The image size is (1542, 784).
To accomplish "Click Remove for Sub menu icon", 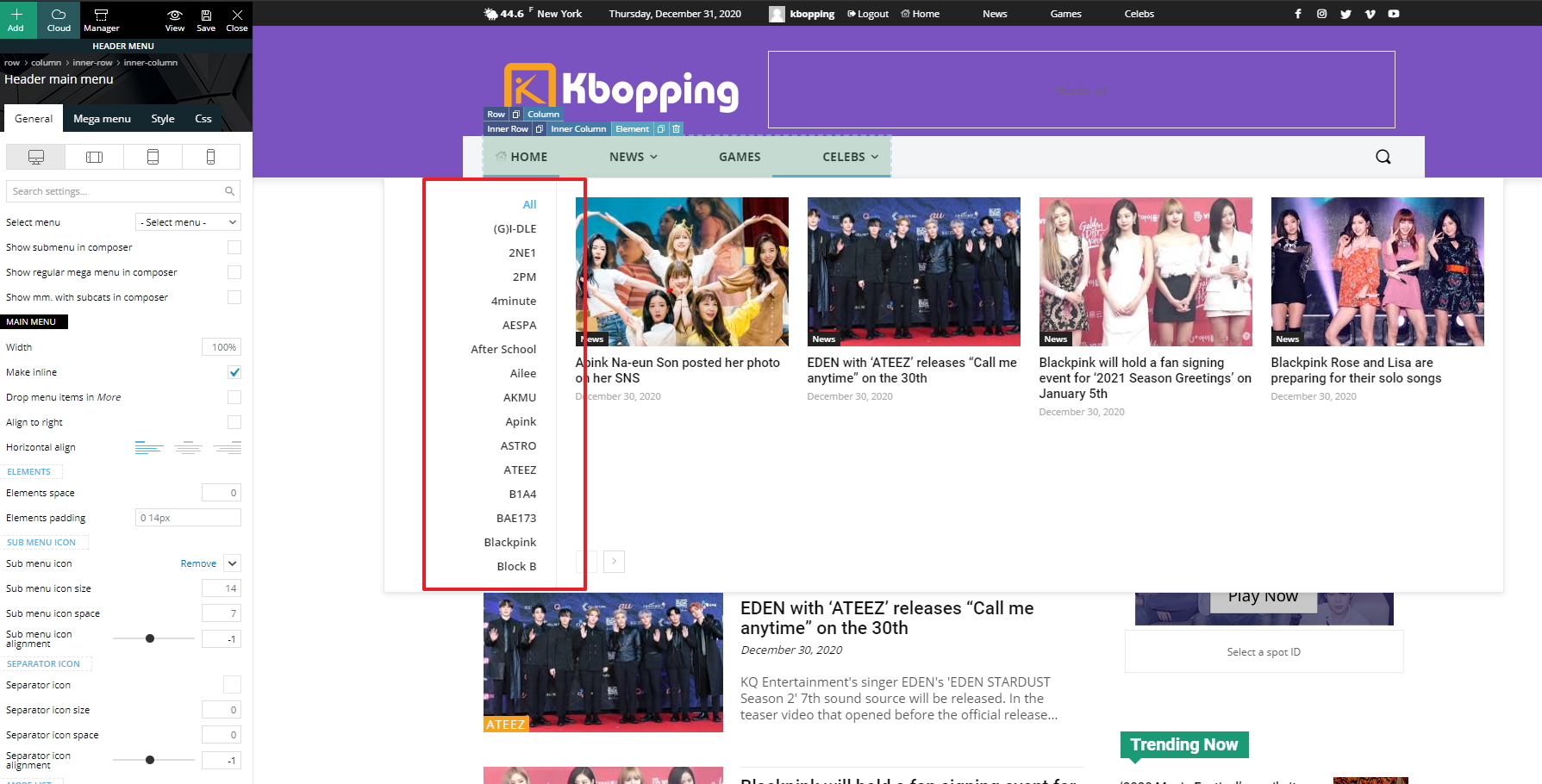I will (x=198, y=563).
